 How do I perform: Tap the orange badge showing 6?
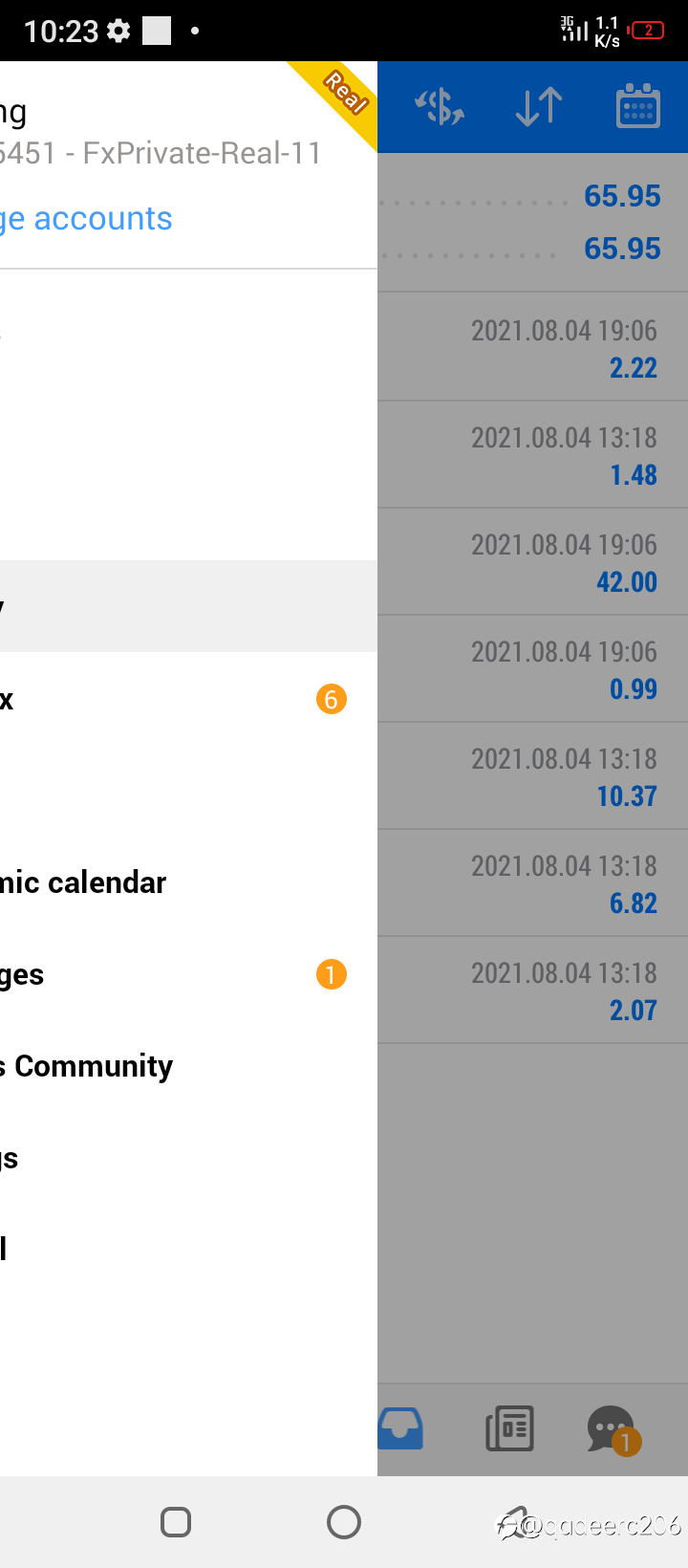[x=332, y=699]
